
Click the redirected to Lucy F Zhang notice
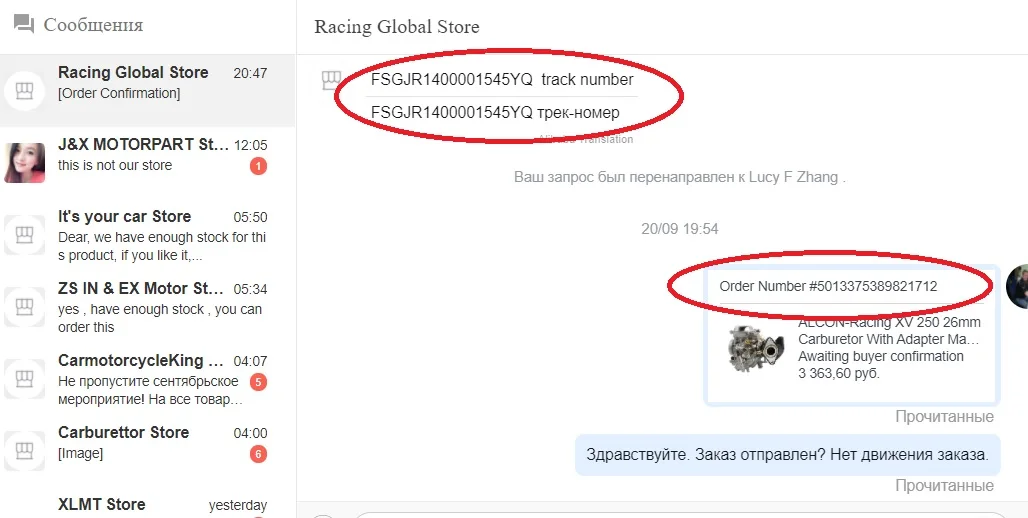[679, 177]
